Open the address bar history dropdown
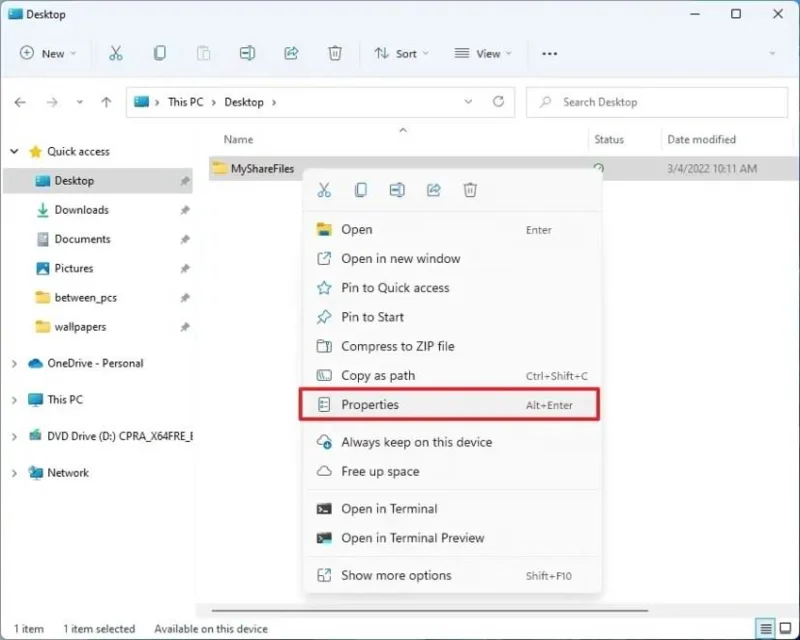Viewport: 800px width, 640px height. coord(468,102)
